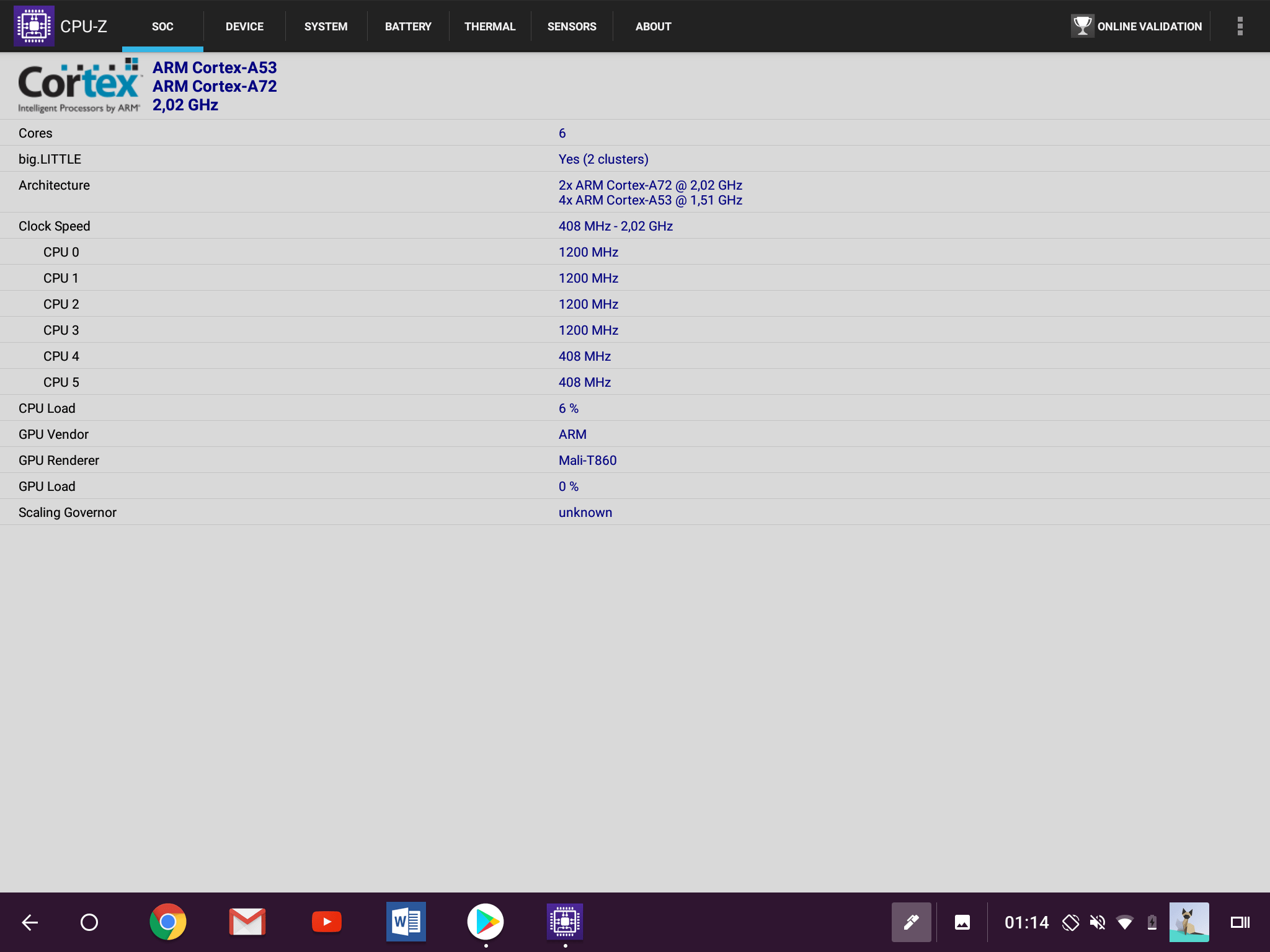Viewport: 1270px width, 952px height.
Task: Switch to the SOC tab
Action: tap(162, 26)
